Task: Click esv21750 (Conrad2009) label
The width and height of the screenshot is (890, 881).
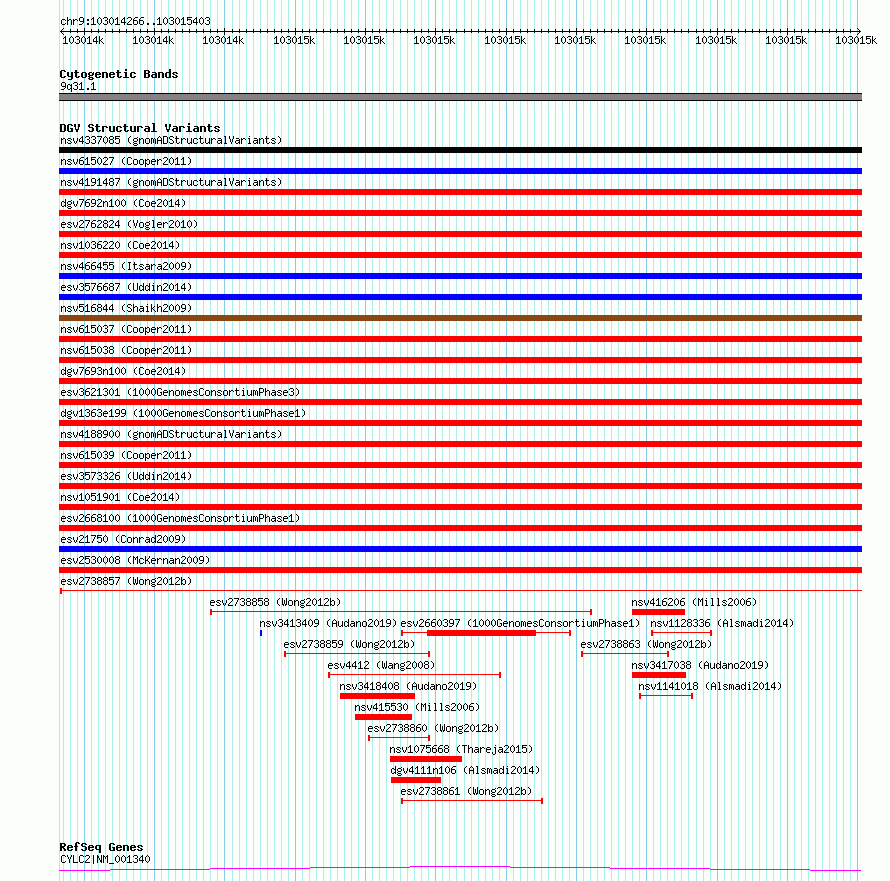Action: pos(123,539)
